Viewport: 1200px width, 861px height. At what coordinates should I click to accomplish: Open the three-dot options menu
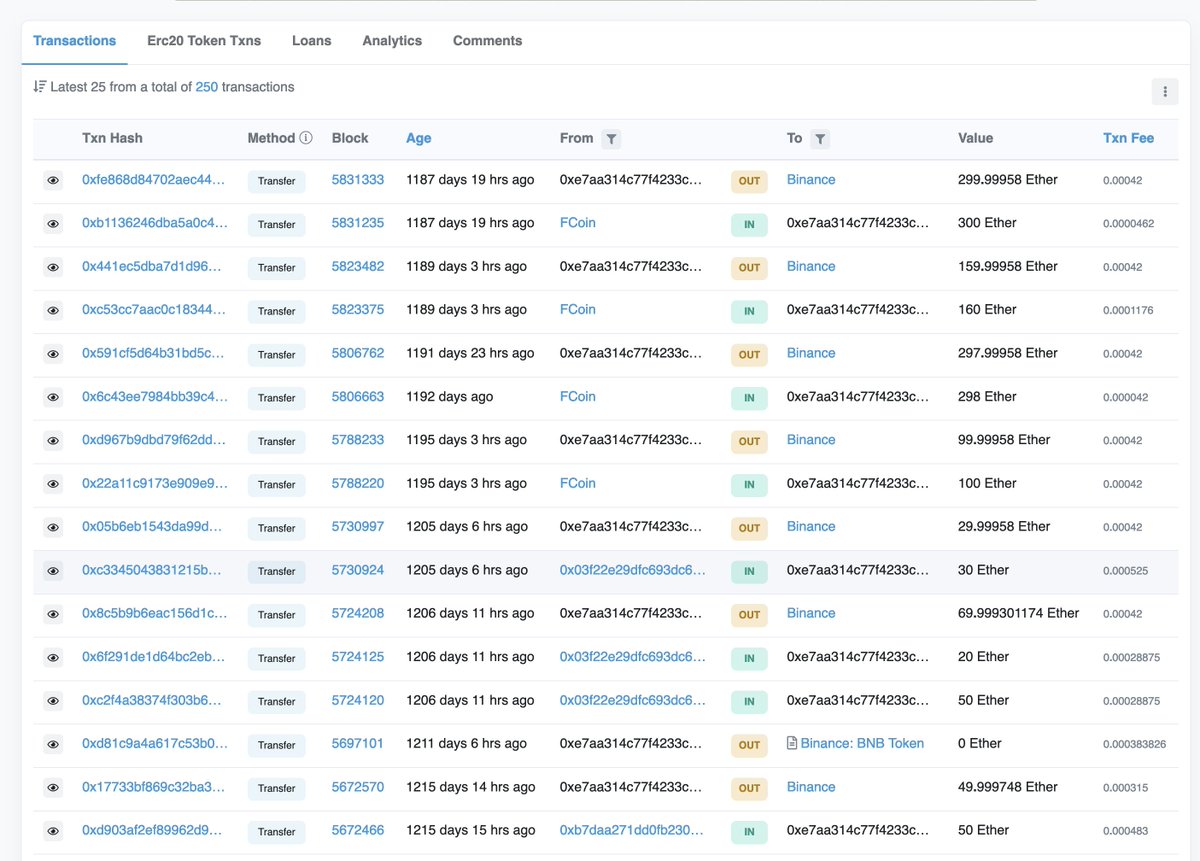[1164, 91]
